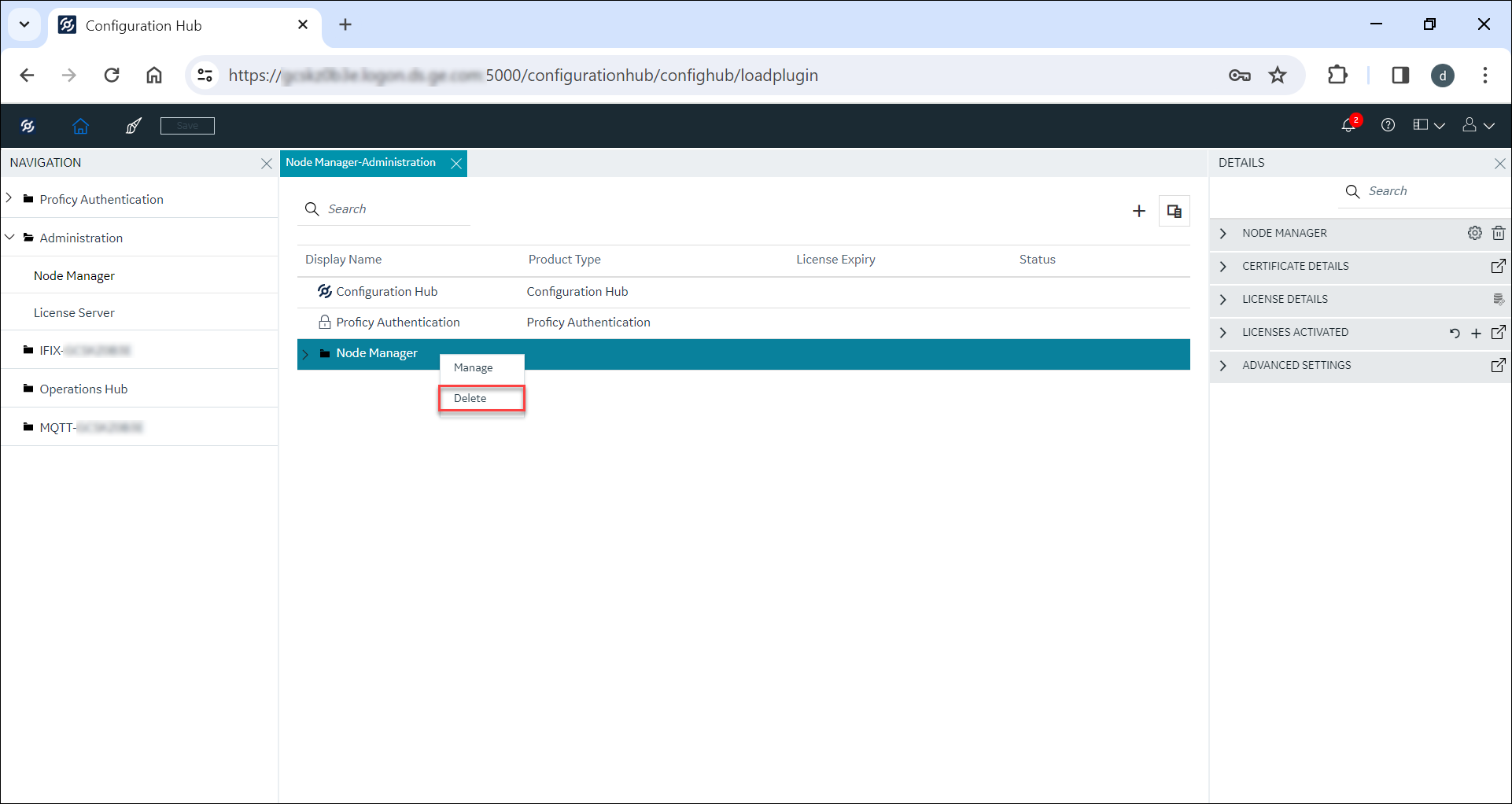Viewport: 1512px width, 804px height.
Task: Open browser extensions puzzle icon
Action: pos(1337,76)
